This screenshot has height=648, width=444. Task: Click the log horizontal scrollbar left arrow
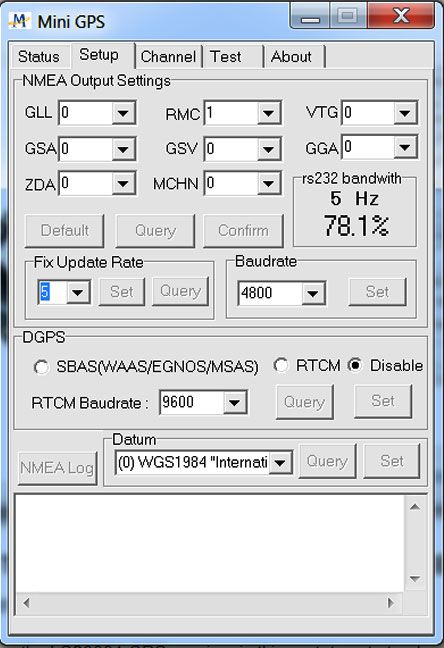(26, 603)
